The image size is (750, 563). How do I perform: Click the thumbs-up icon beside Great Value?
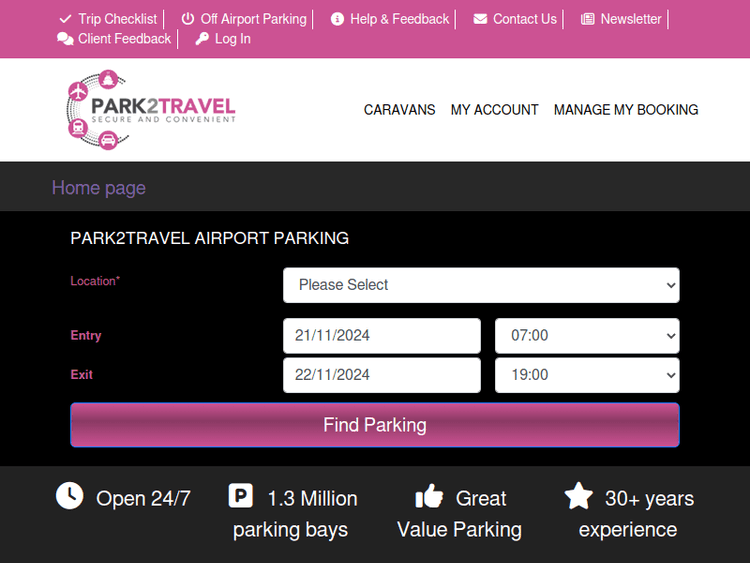click(429, 496)
